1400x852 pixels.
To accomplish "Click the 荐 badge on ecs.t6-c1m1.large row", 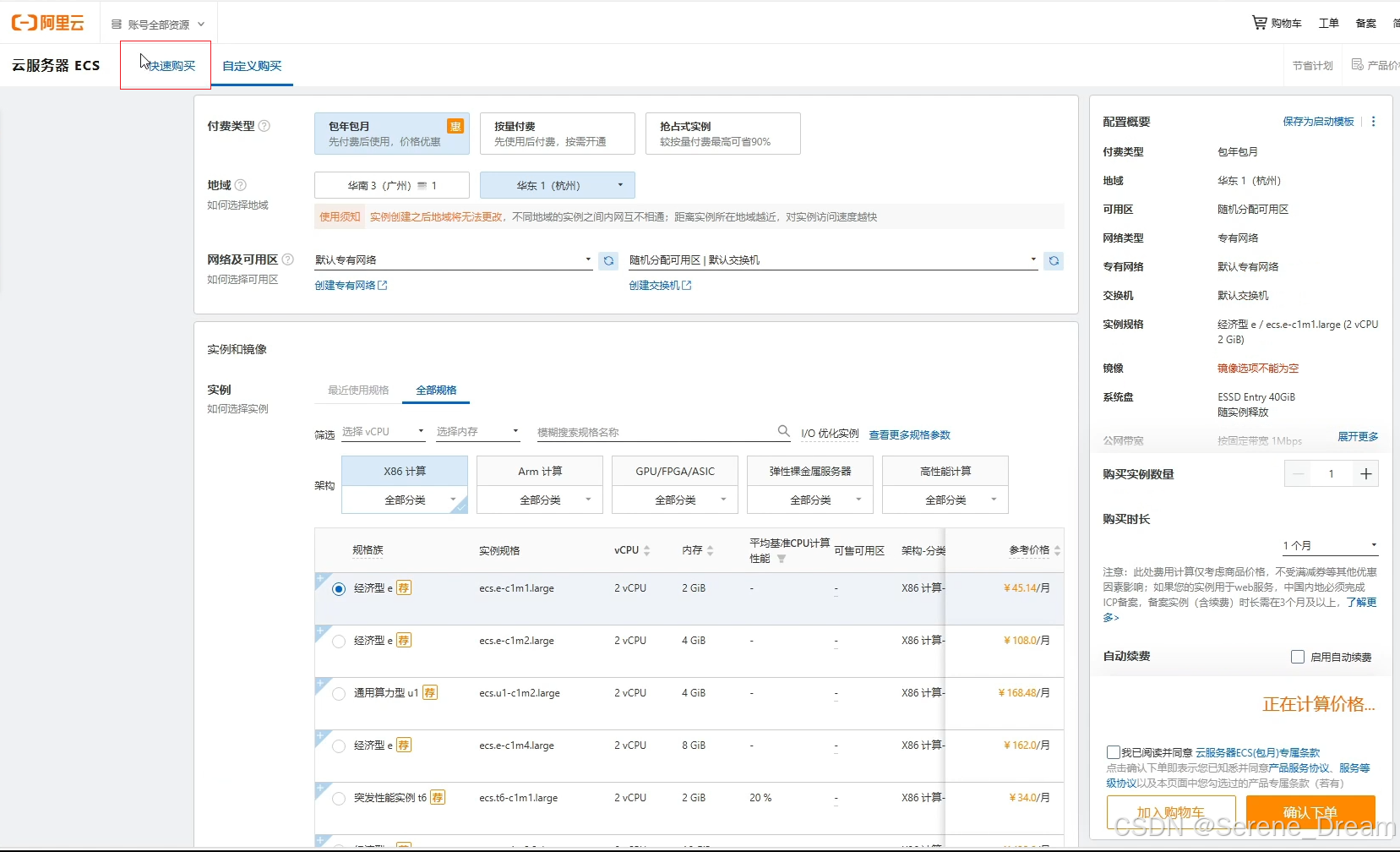I will (438, 798).
